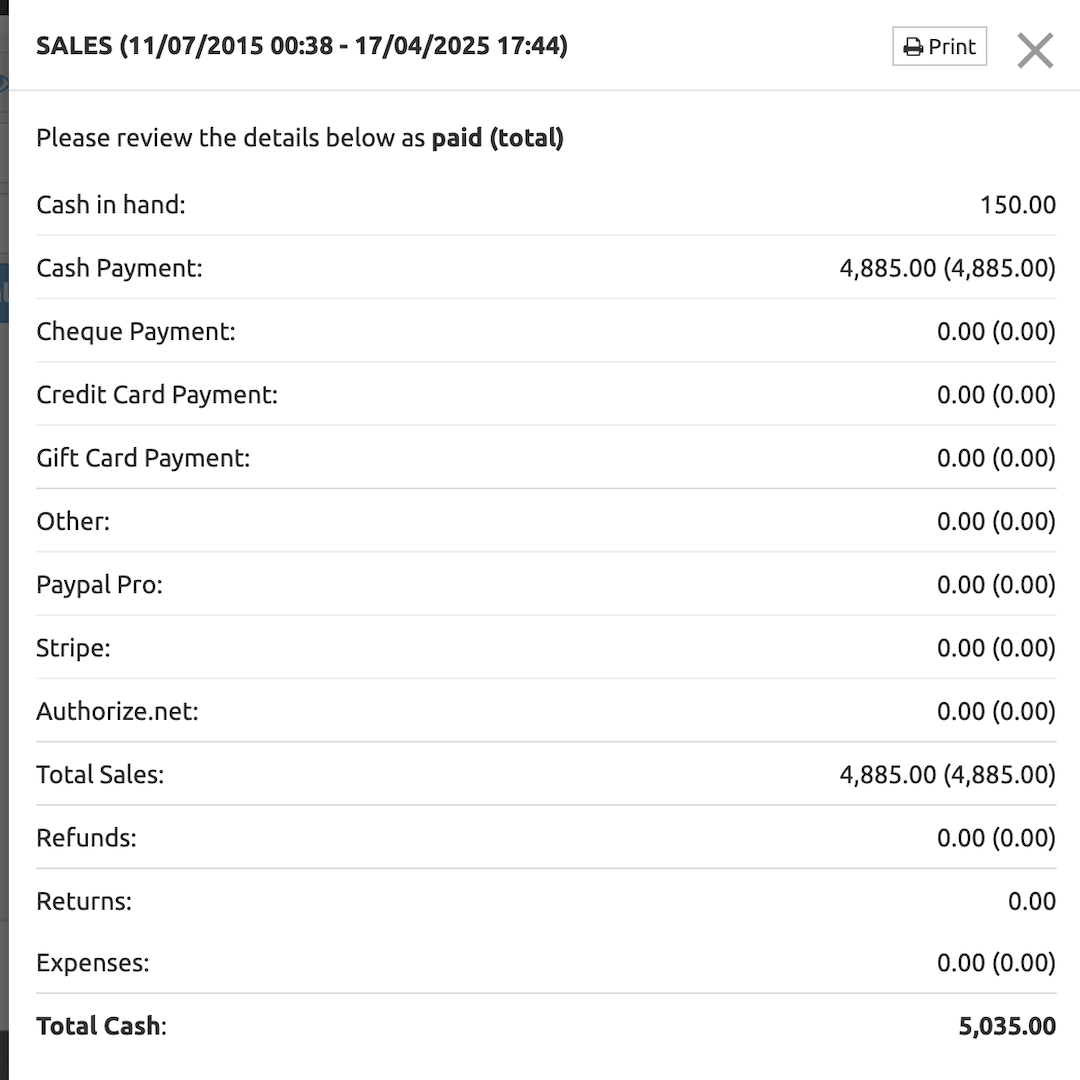Click the Paypal Pro label
The height and width of the screenshot is (1080, 1080).
(99, 585)
